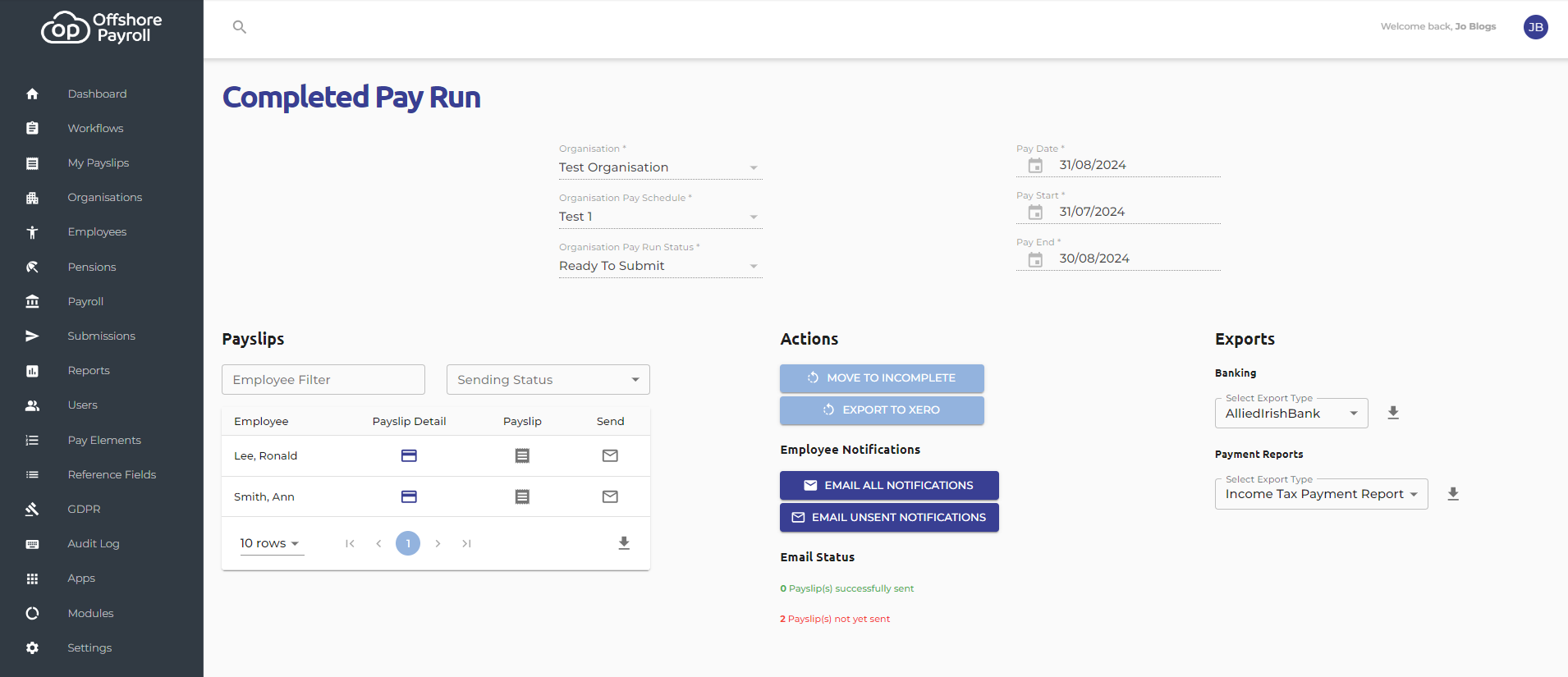This screenshot has width=1568, height=677.
Task: Open the Payment Reports export type dropdown
Action: [1322, 494]
